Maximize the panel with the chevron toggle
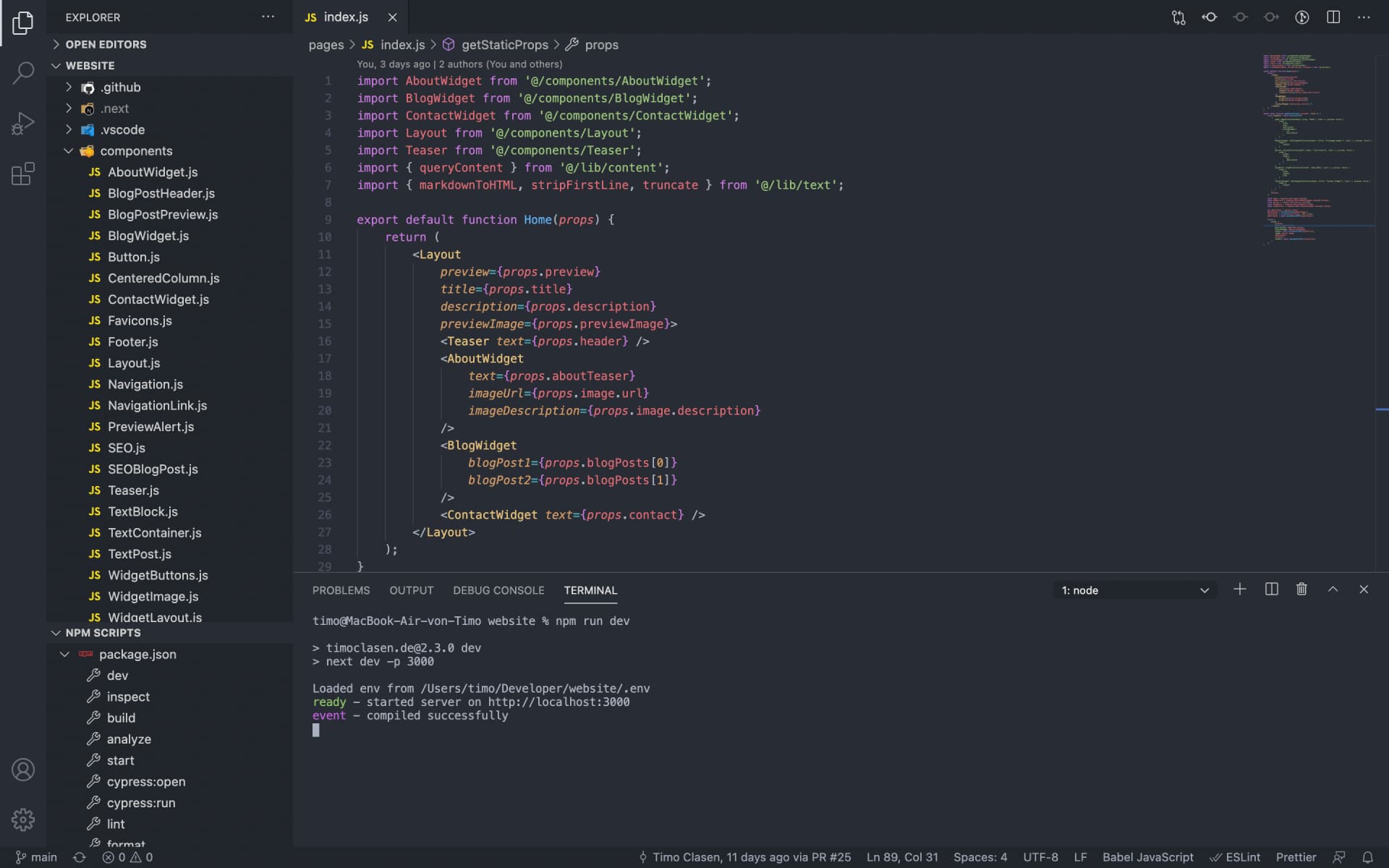 (1333, 590)
